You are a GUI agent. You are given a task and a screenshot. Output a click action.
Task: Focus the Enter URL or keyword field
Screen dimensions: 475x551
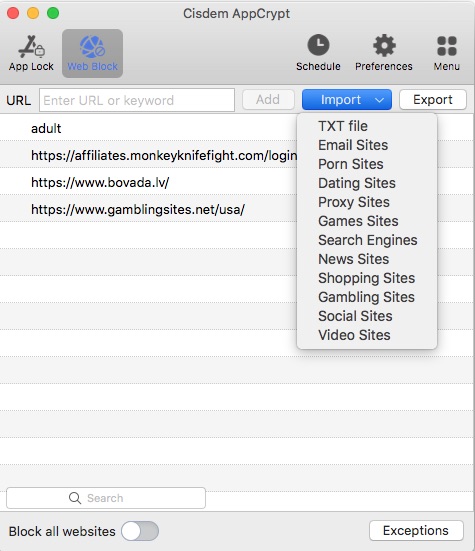click(x=137, y=100)
